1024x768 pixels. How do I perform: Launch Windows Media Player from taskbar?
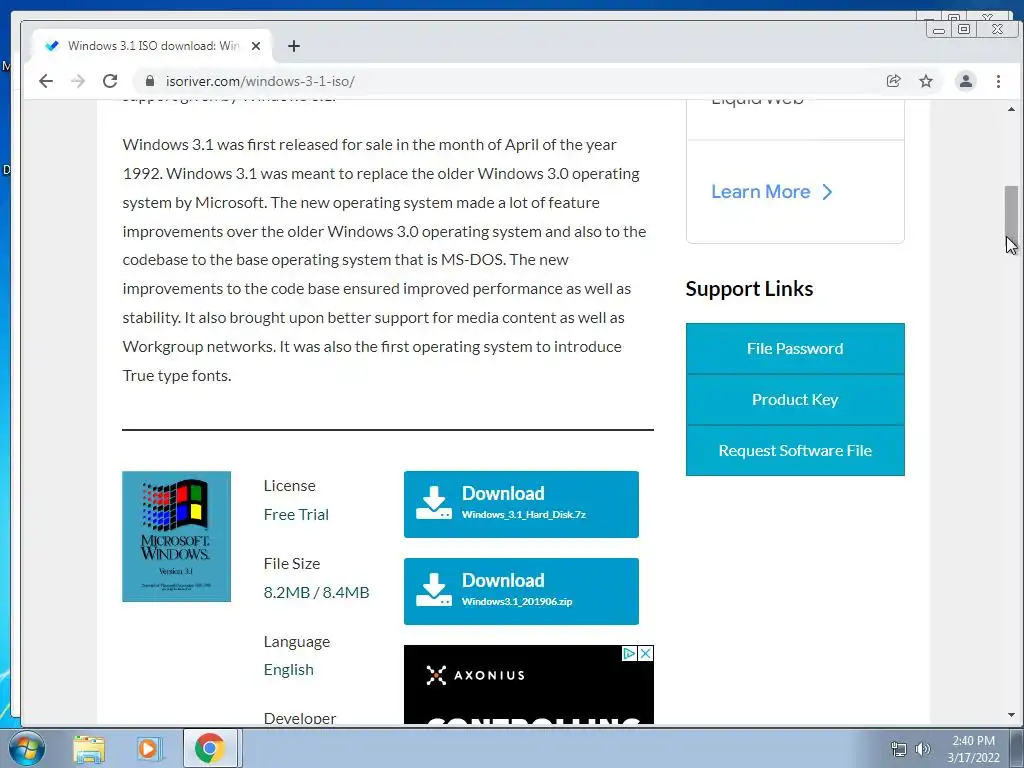(149, 748)
